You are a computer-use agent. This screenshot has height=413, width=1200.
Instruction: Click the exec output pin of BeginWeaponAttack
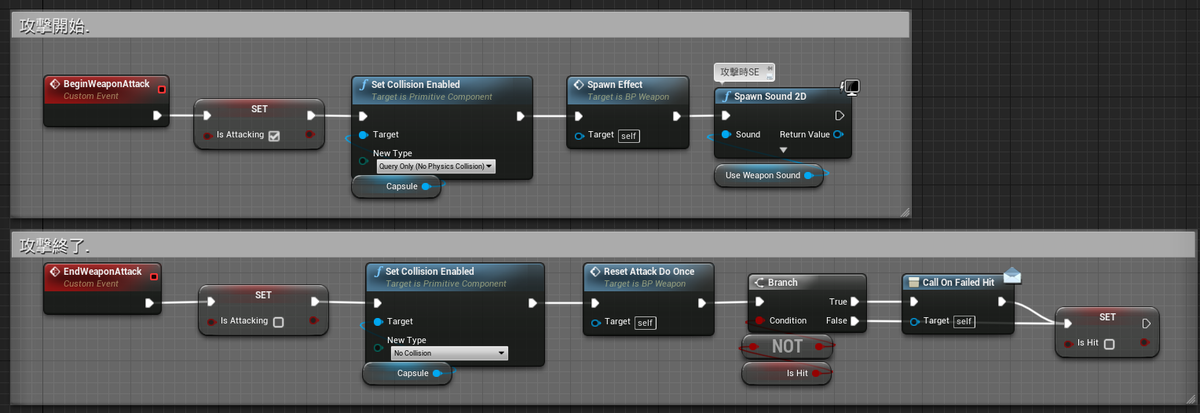click(157, 115)
